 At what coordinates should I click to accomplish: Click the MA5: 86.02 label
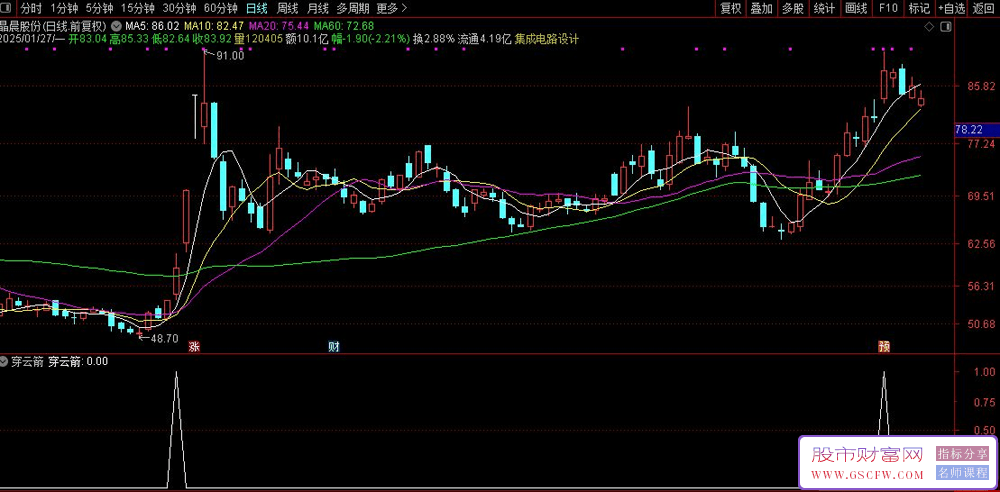[152, 27]
